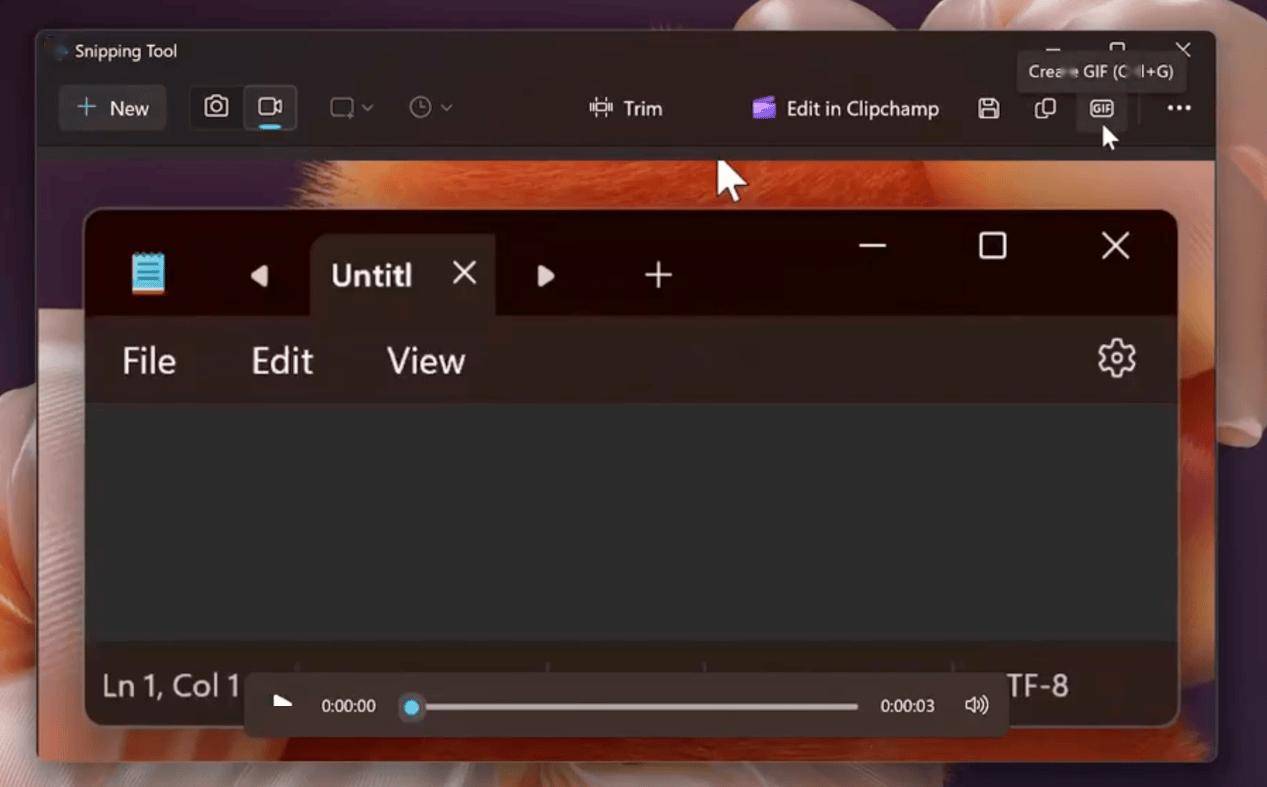Click the blue seek handle on the playback bar

click(x=411, y=707)
